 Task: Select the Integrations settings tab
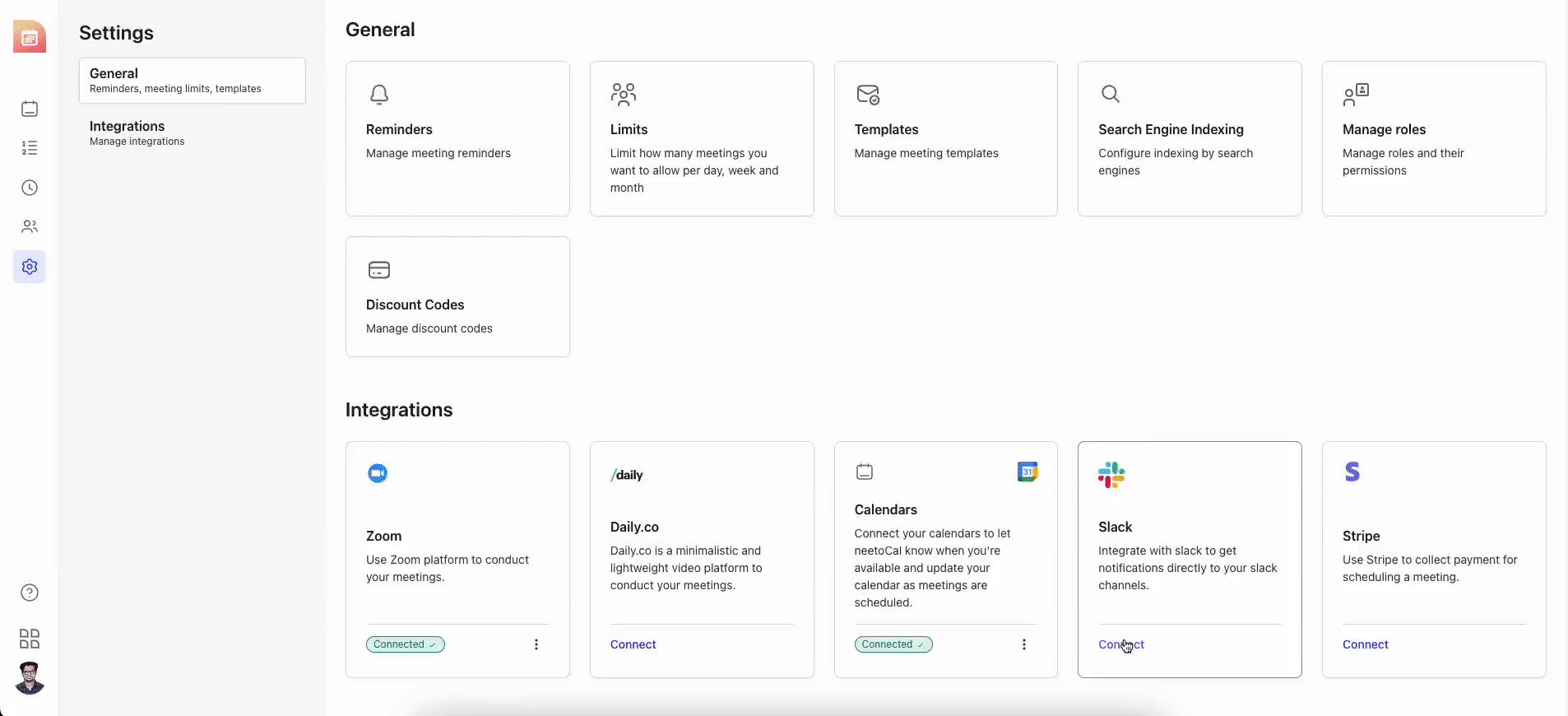point(193,133)
